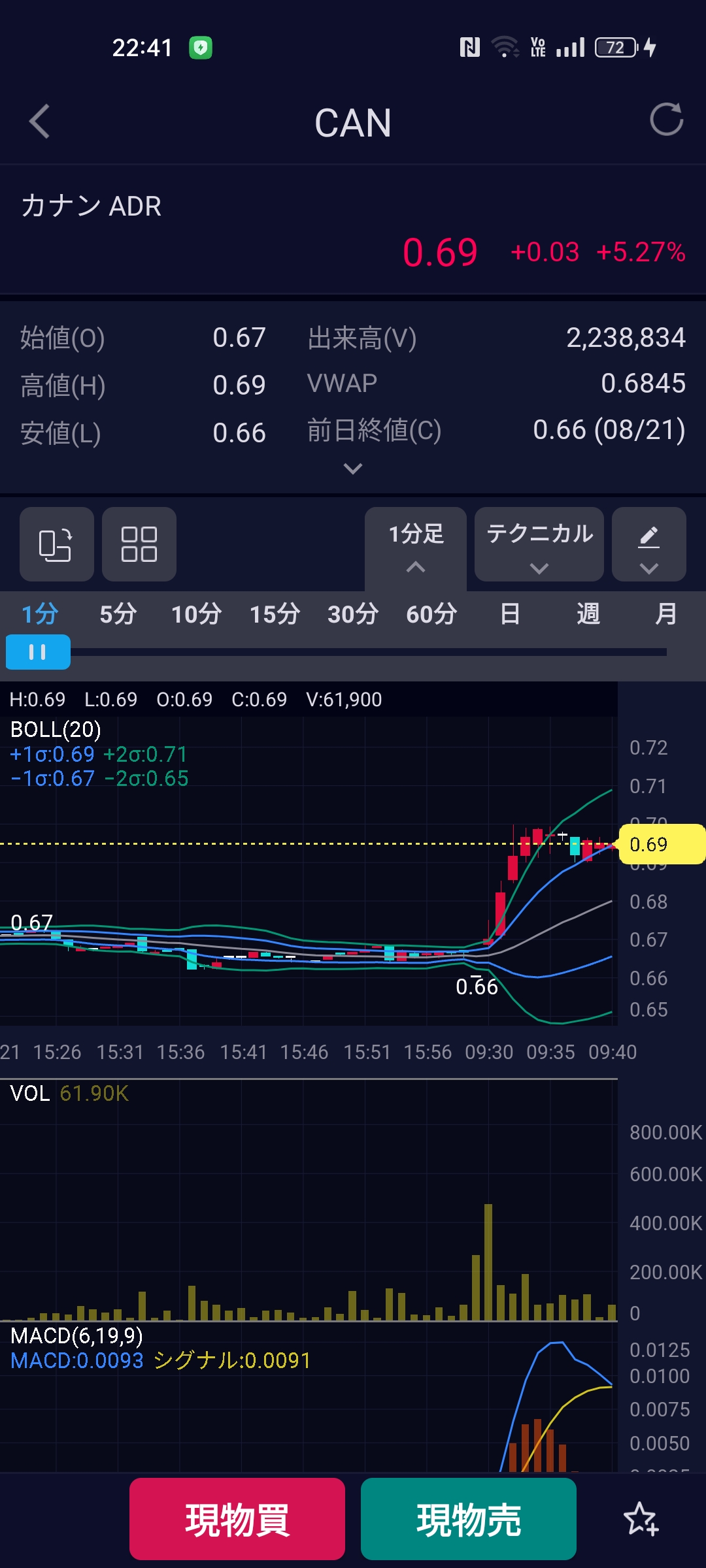Tap the 現物買 buy button

point(237,1518)
